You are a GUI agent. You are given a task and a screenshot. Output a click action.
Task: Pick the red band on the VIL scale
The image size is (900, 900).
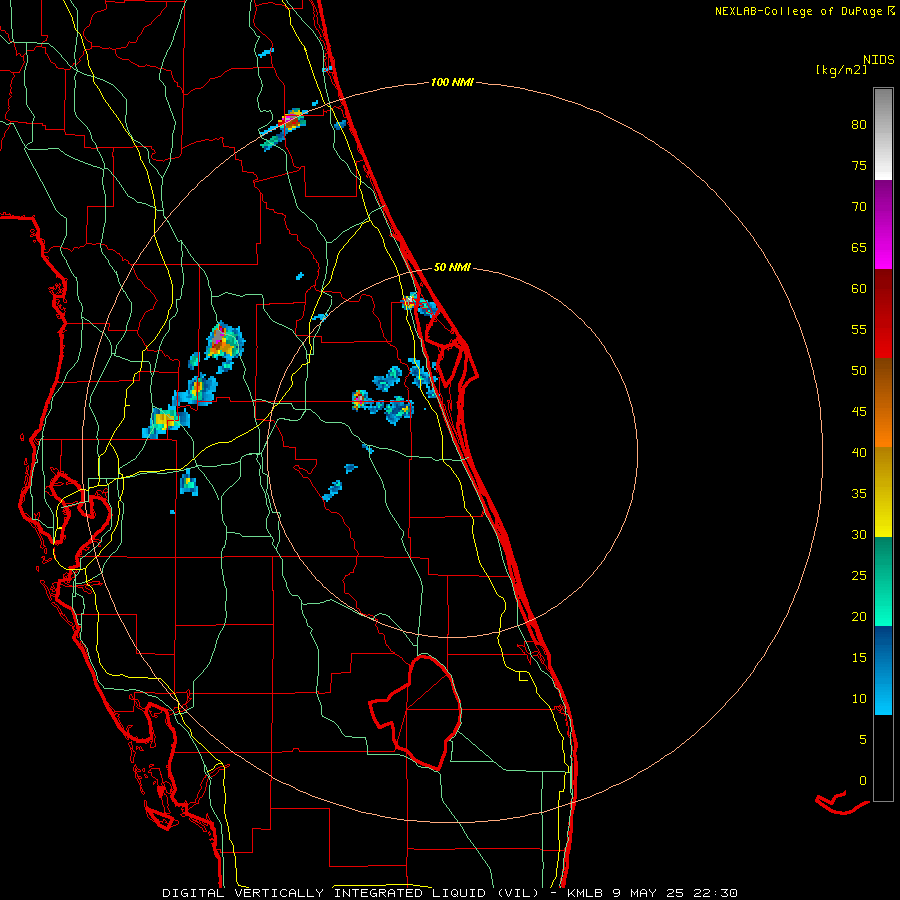point(883,313)
